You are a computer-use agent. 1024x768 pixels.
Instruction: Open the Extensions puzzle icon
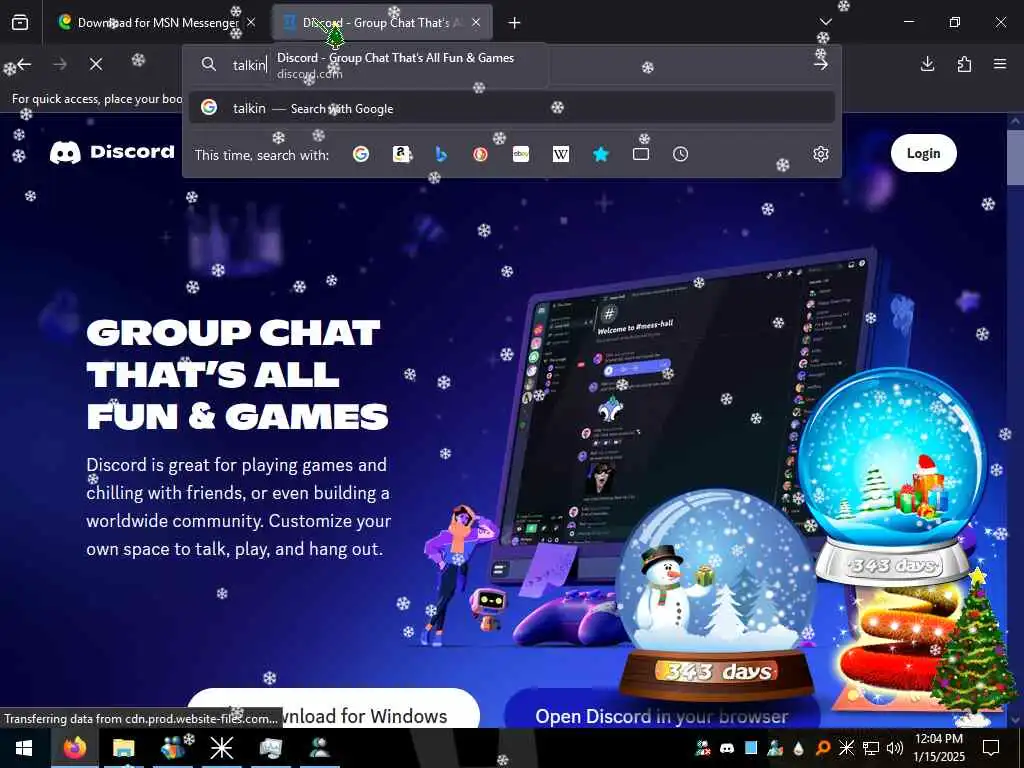click(x=964, y=64)
